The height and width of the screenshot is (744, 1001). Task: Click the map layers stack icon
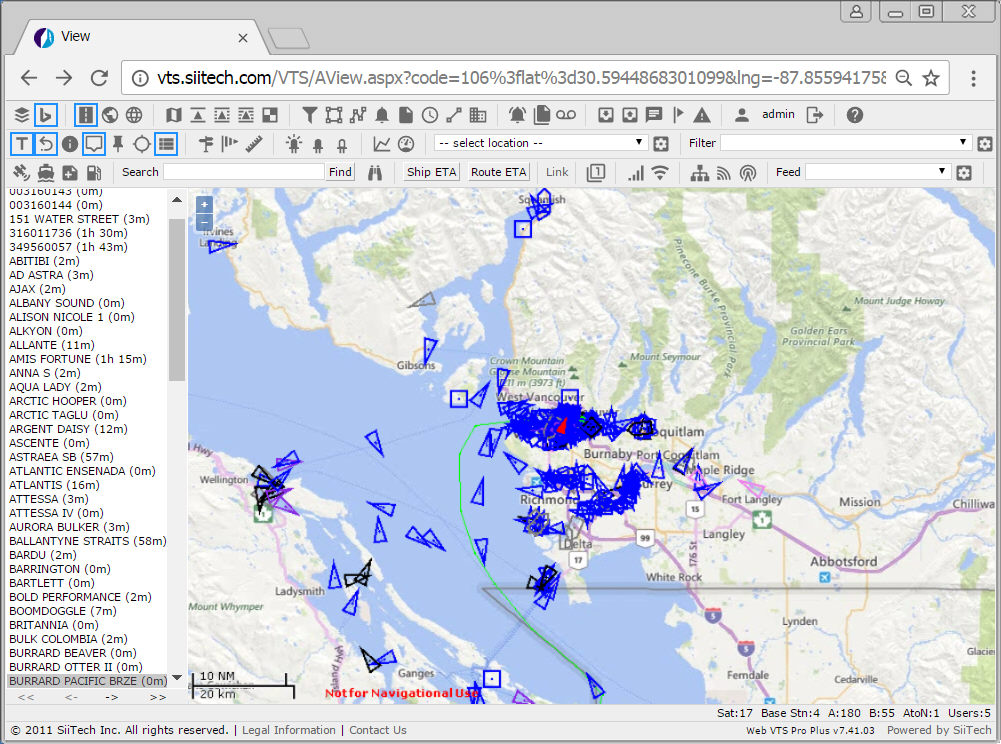[x=21, y=115]
